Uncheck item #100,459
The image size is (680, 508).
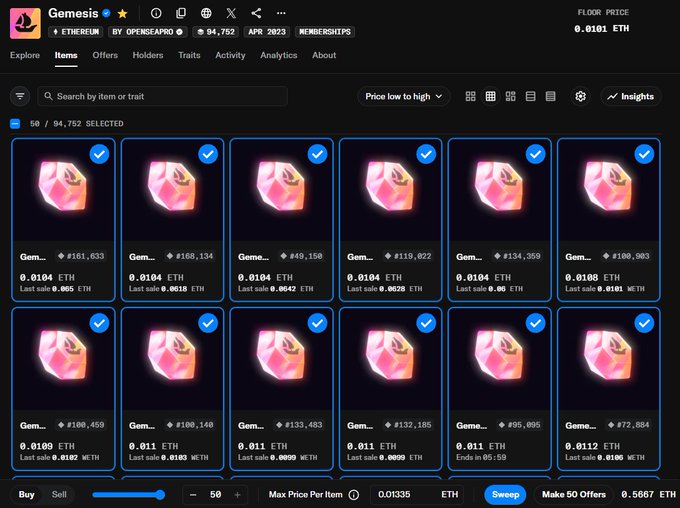click(99, 323)
